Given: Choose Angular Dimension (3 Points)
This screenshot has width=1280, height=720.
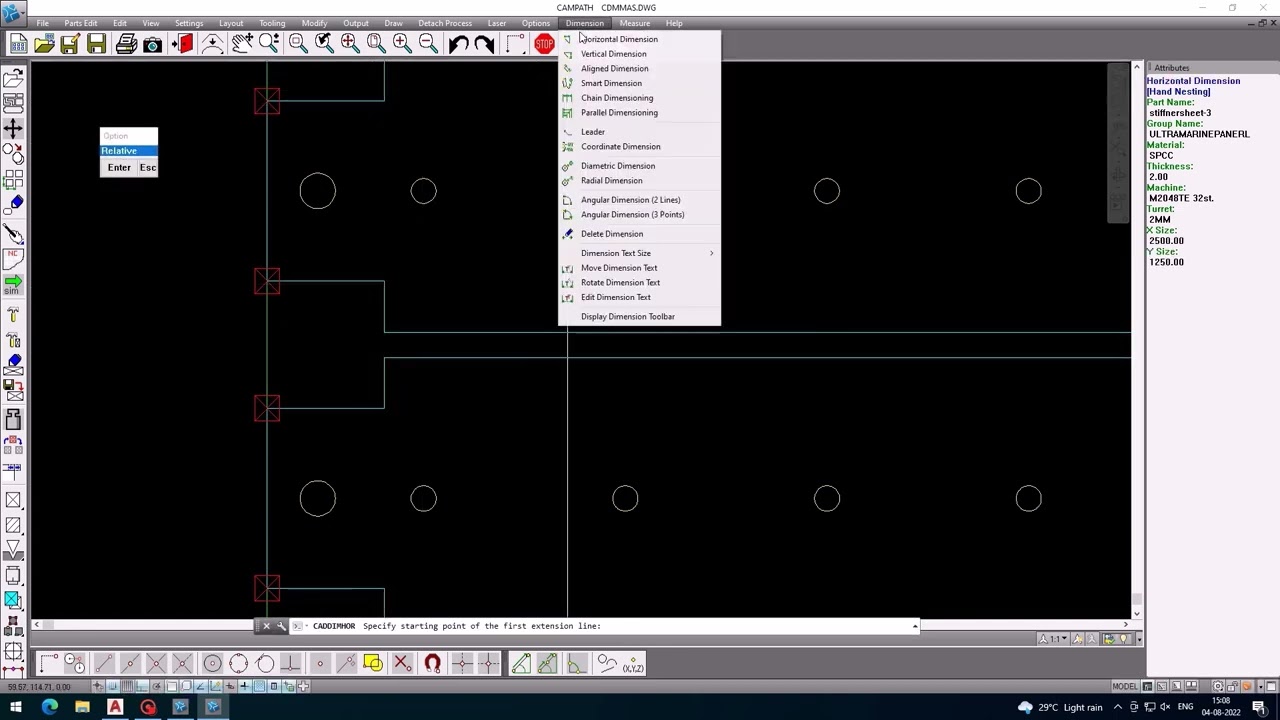Looking at the screenshot, I should [x=639, y=215].
